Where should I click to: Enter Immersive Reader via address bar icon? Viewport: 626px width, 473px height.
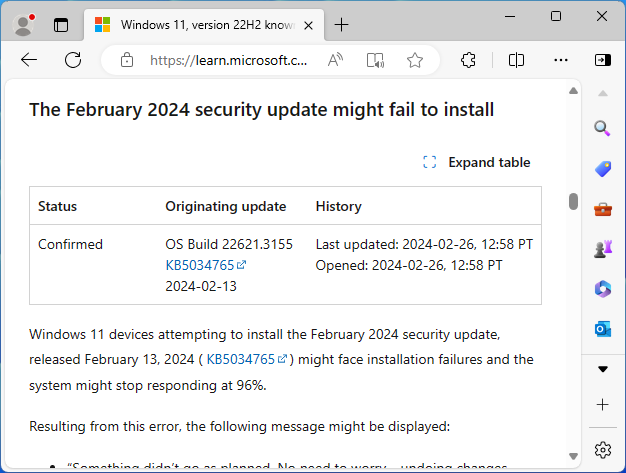pos(375,60)
